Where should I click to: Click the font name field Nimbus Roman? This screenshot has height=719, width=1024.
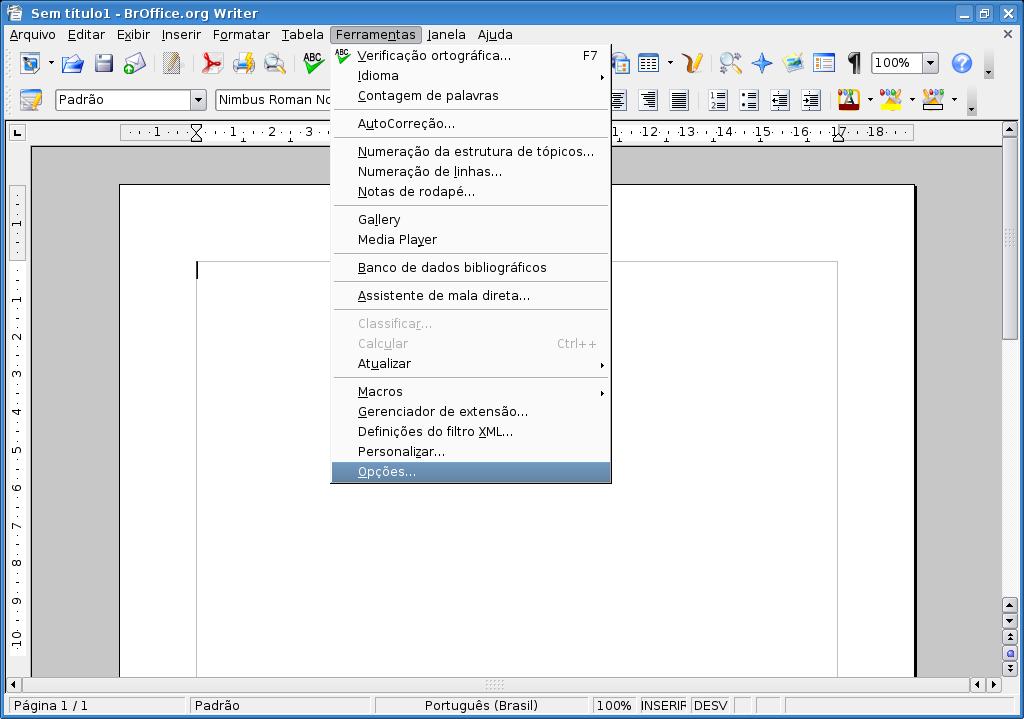click(274, 100)
